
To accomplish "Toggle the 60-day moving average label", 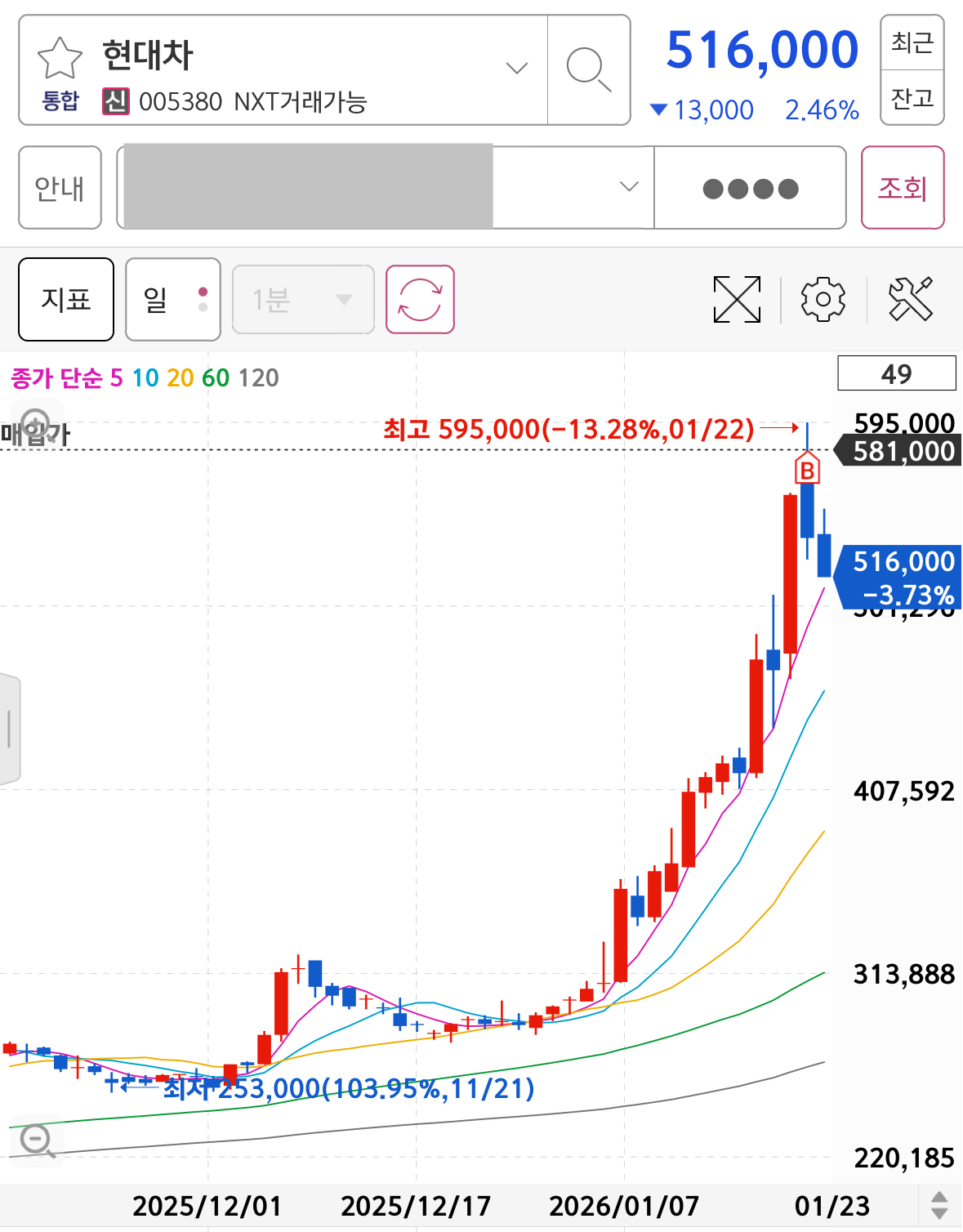I will point(216,377).
